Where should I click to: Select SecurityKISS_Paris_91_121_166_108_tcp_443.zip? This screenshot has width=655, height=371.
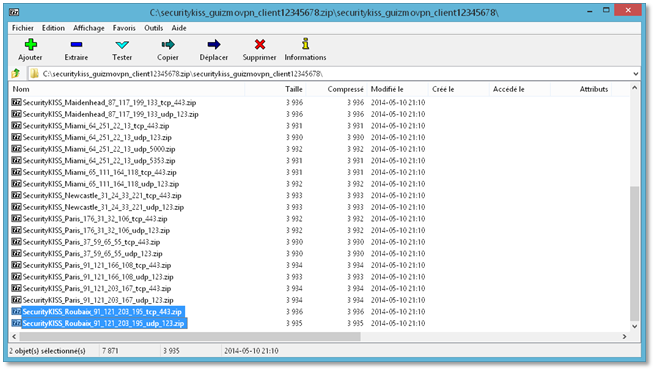pyautogui.click(x=97, y=265)
